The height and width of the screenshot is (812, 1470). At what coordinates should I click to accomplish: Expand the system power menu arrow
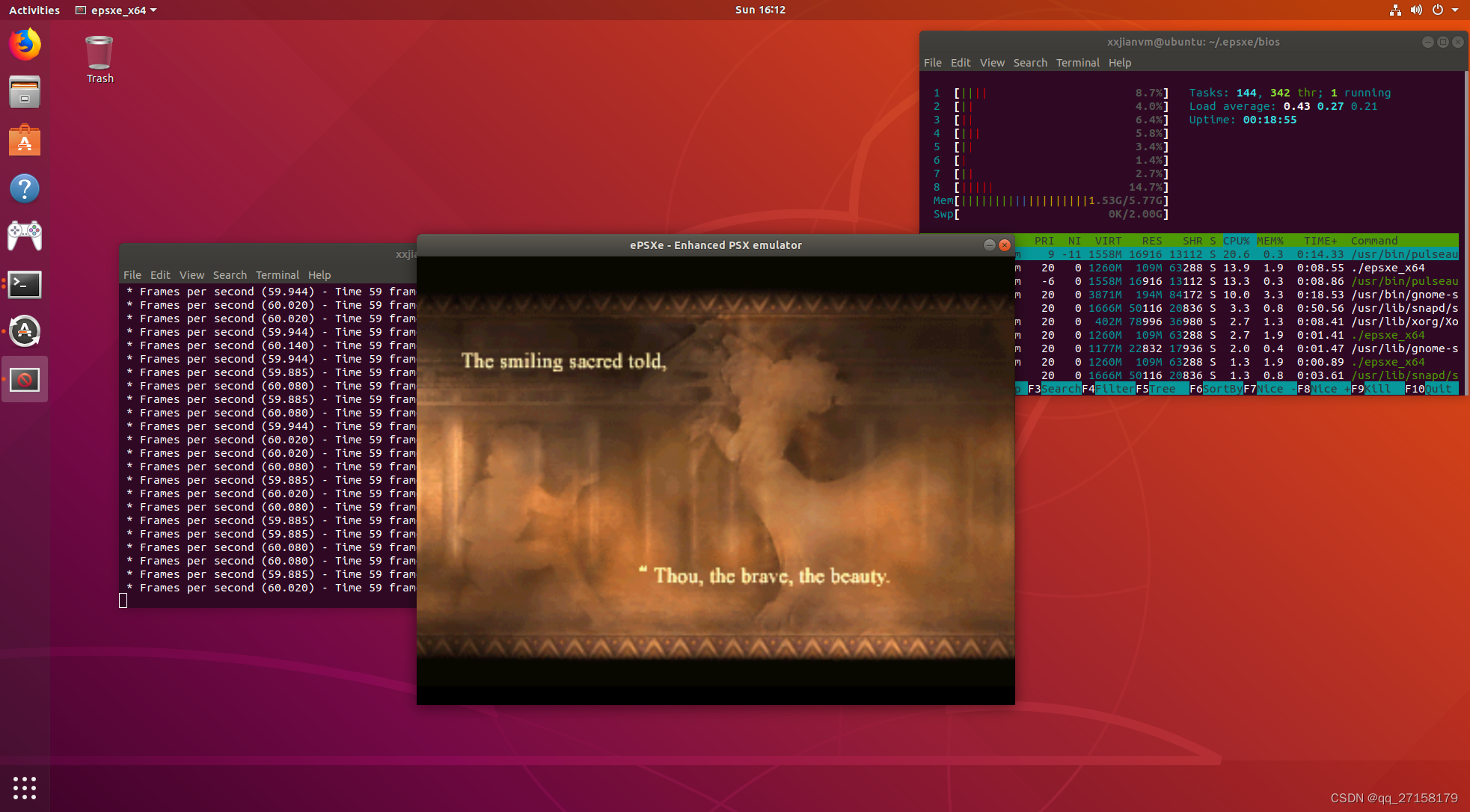pos(1455,10)
